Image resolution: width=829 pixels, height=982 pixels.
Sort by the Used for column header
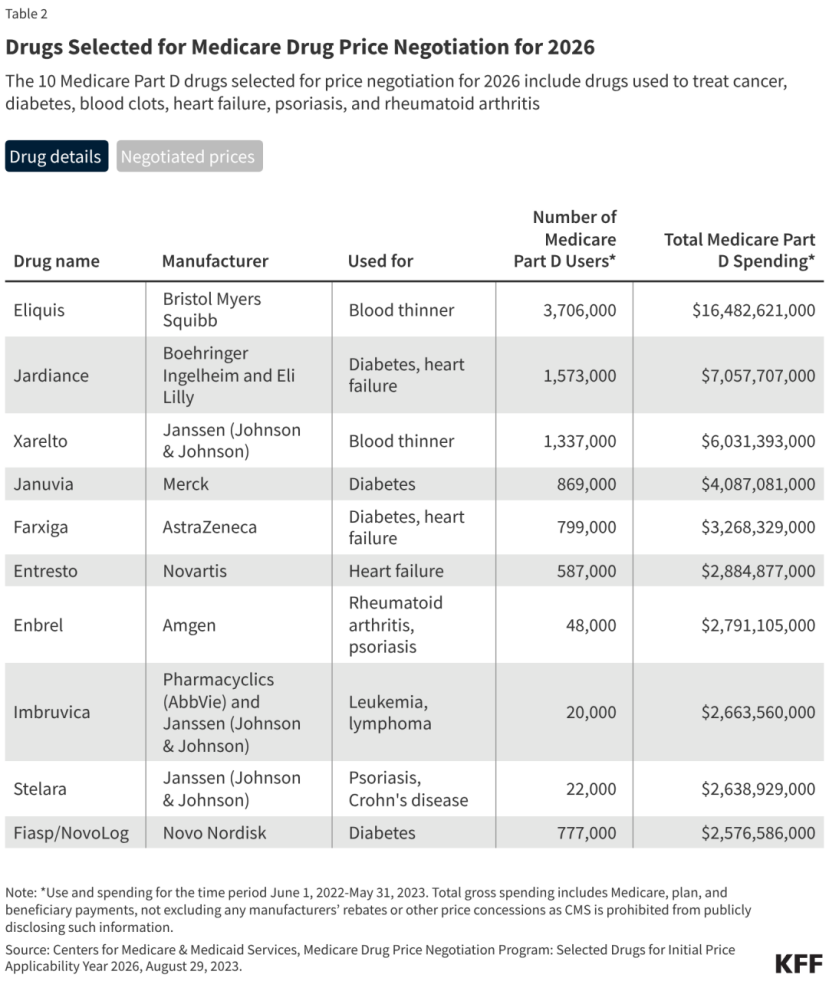380,261
